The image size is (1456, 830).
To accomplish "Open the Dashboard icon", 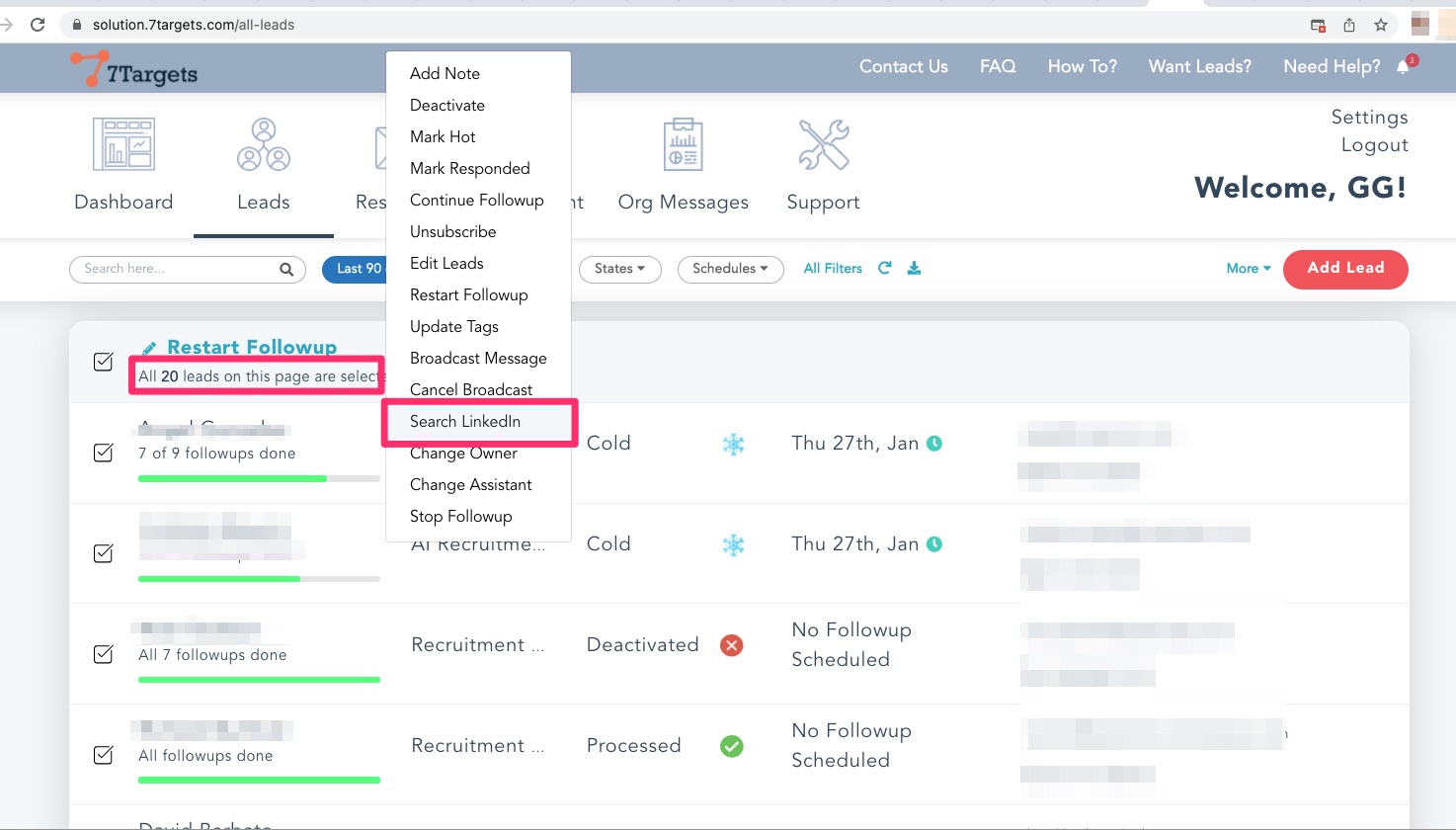I will coord(123,144).
